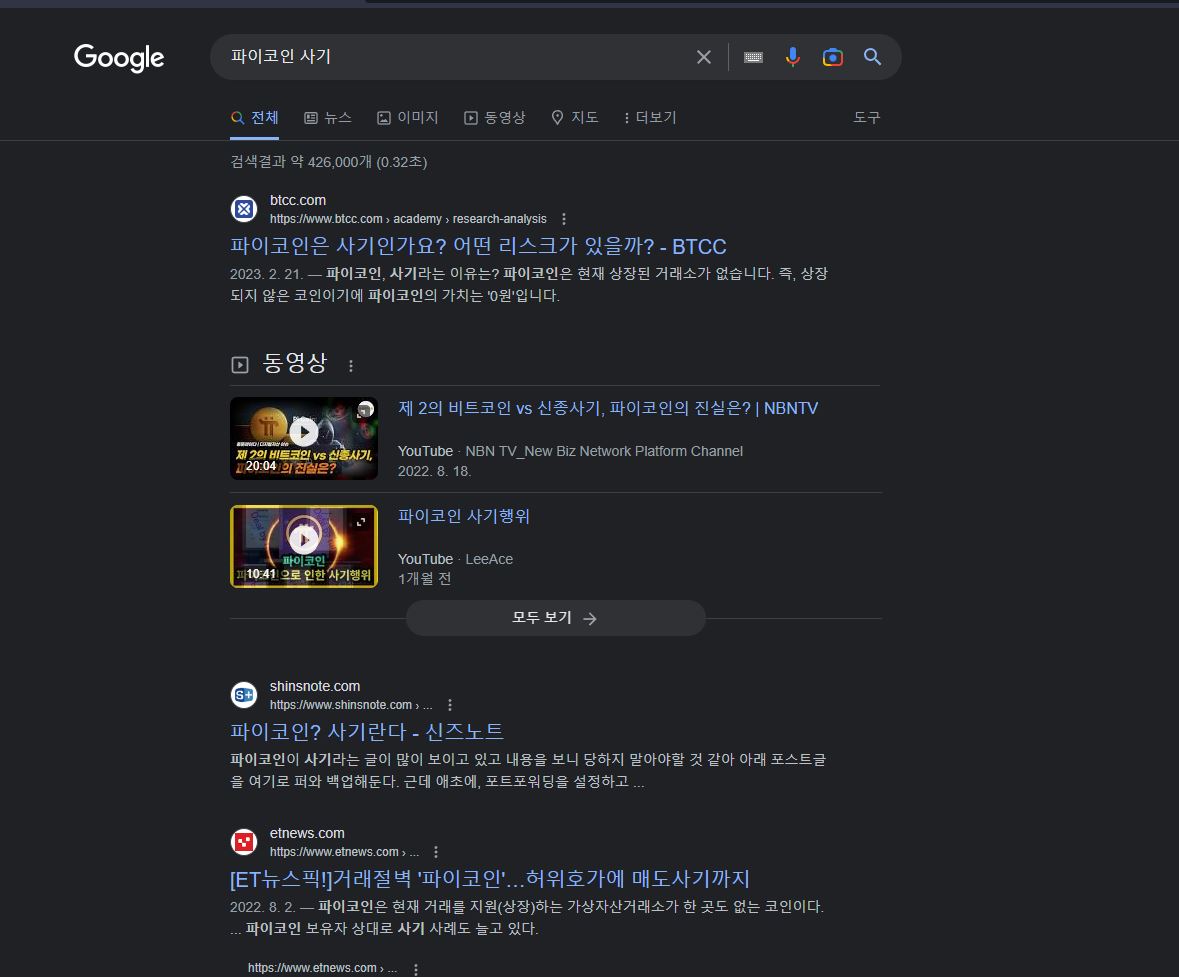Click 모두 보기 to view all videos
Image resolution: width=1179 pixels, height=977 pixels.
(x=556, y=618)
